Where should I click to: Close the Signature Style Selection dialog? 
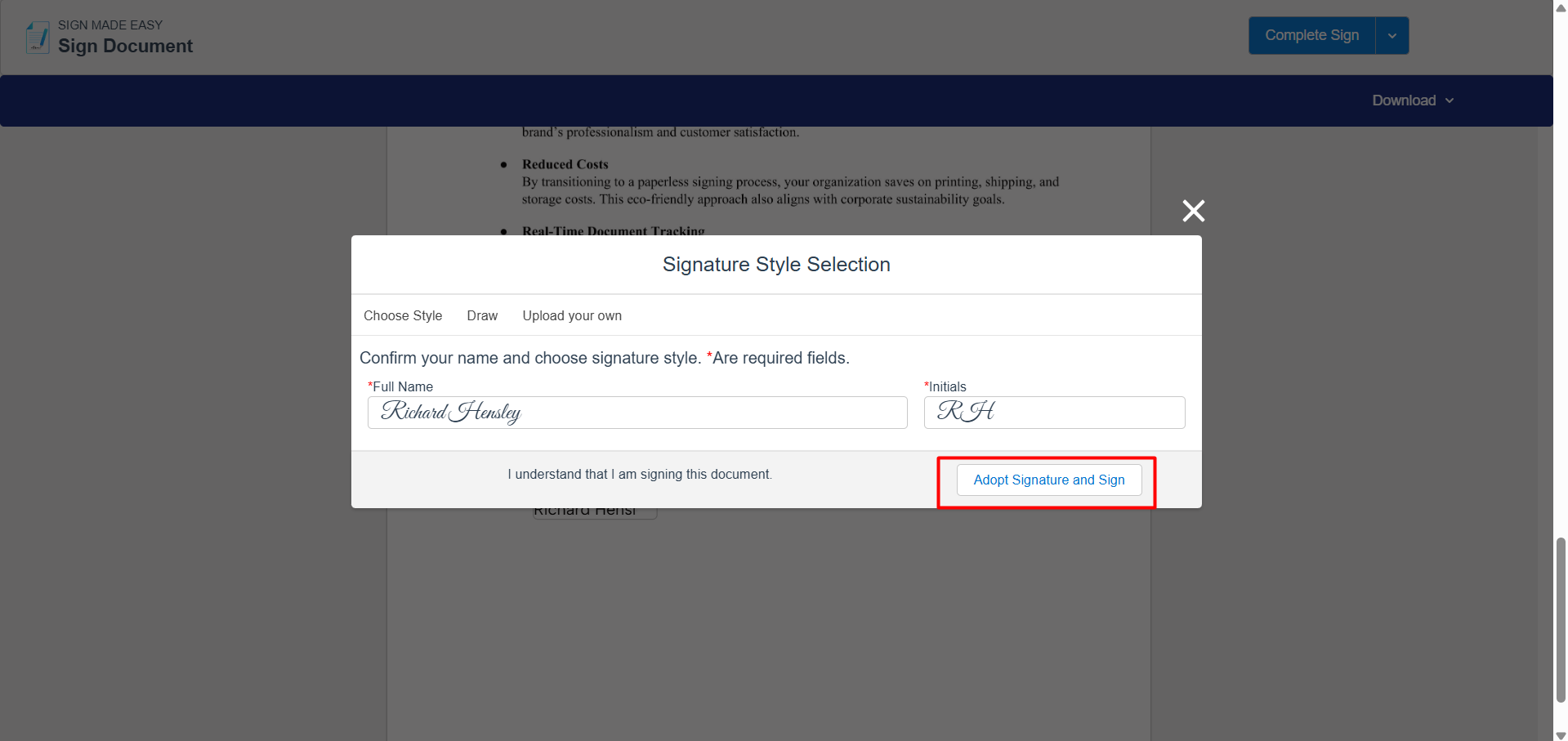point(1193,211)
